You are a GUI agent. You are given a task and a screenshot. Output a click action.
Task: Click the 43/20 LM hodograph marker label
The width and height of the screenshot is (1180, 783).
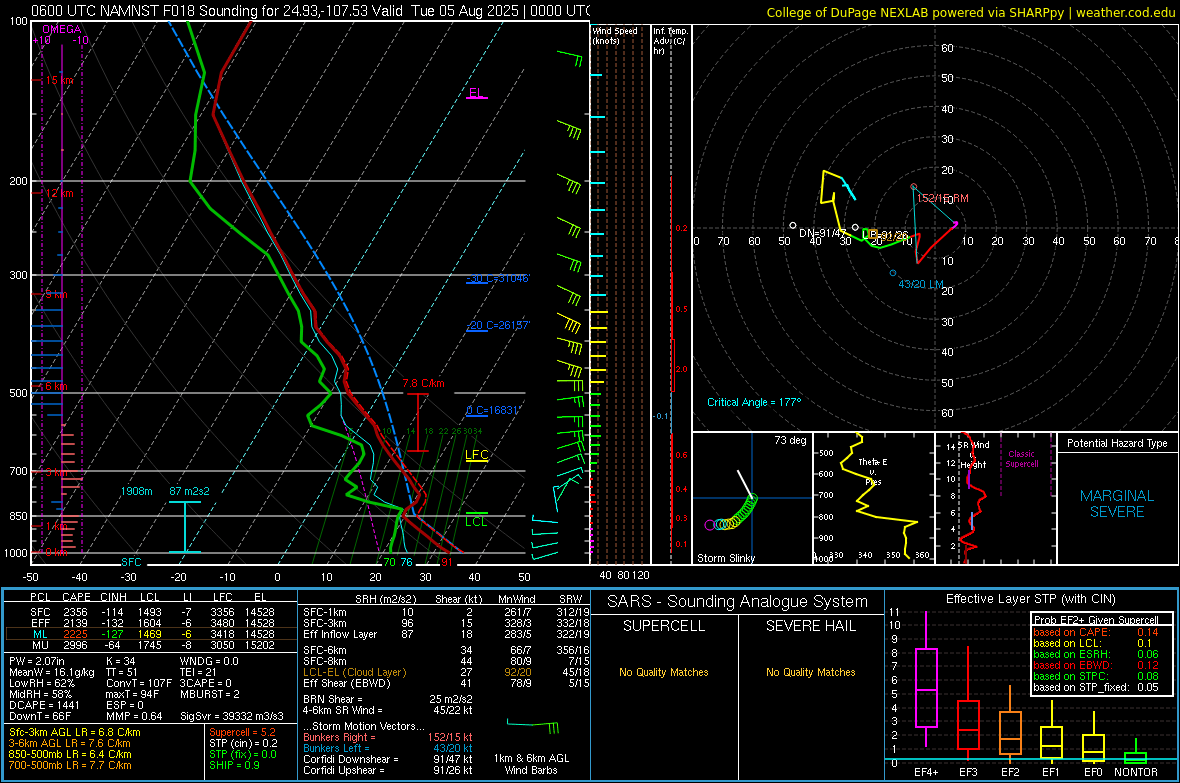[921, 284]
